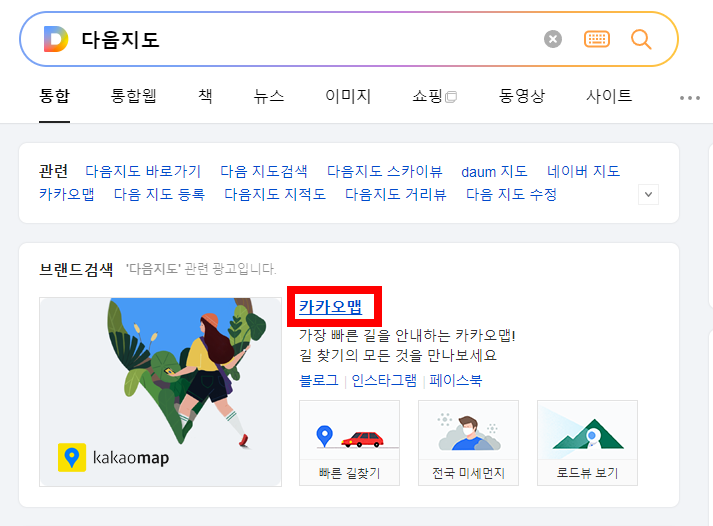Viewport: 713px width, 526px height.
Task: Open related search 다음 지도 등록
Action: pyautogui.click(x=159, y=195)
